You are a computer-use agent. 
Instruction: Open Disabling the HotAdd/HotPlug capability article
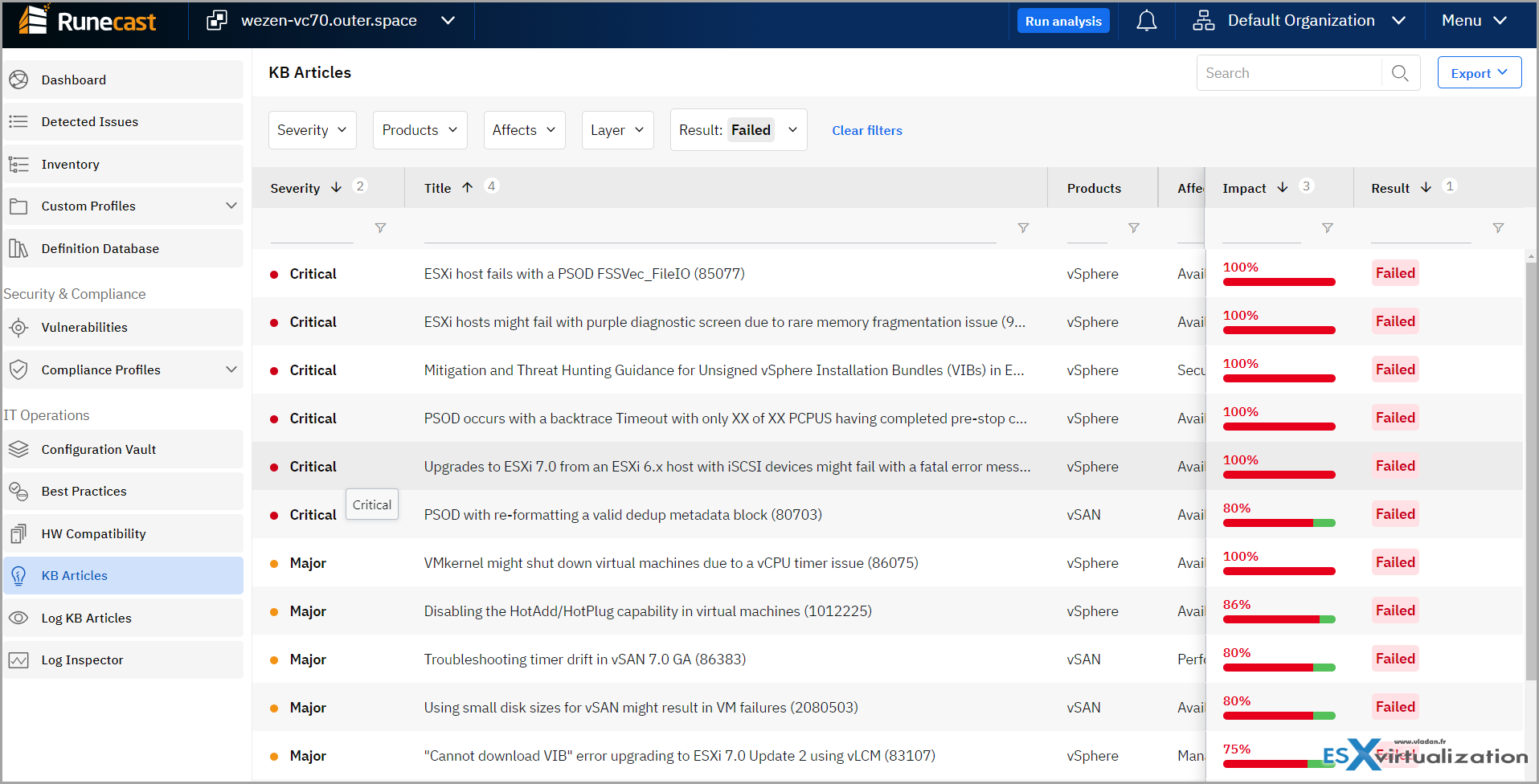648,611
